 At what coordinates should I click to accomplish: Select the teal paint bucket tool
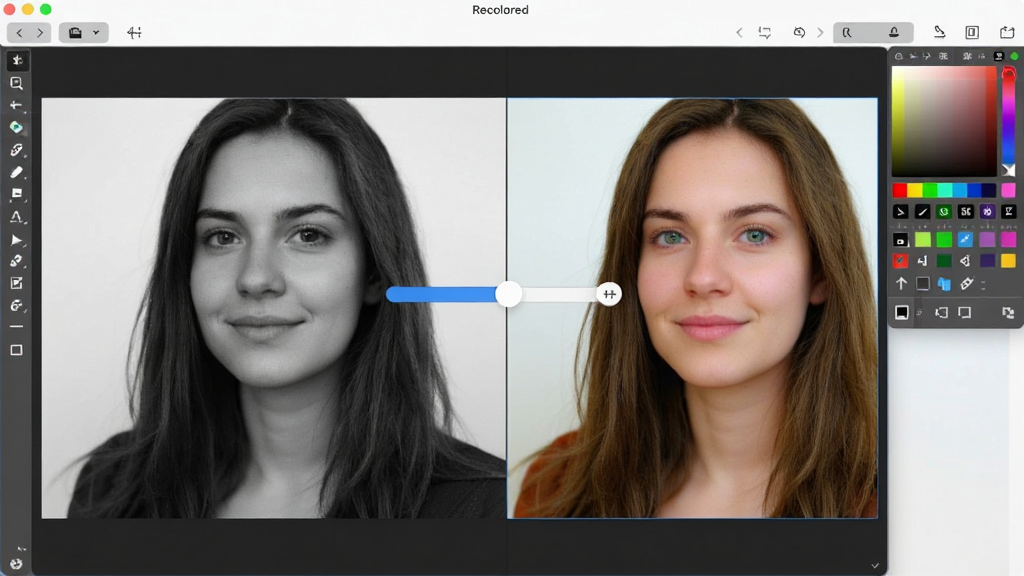[16, 127]
